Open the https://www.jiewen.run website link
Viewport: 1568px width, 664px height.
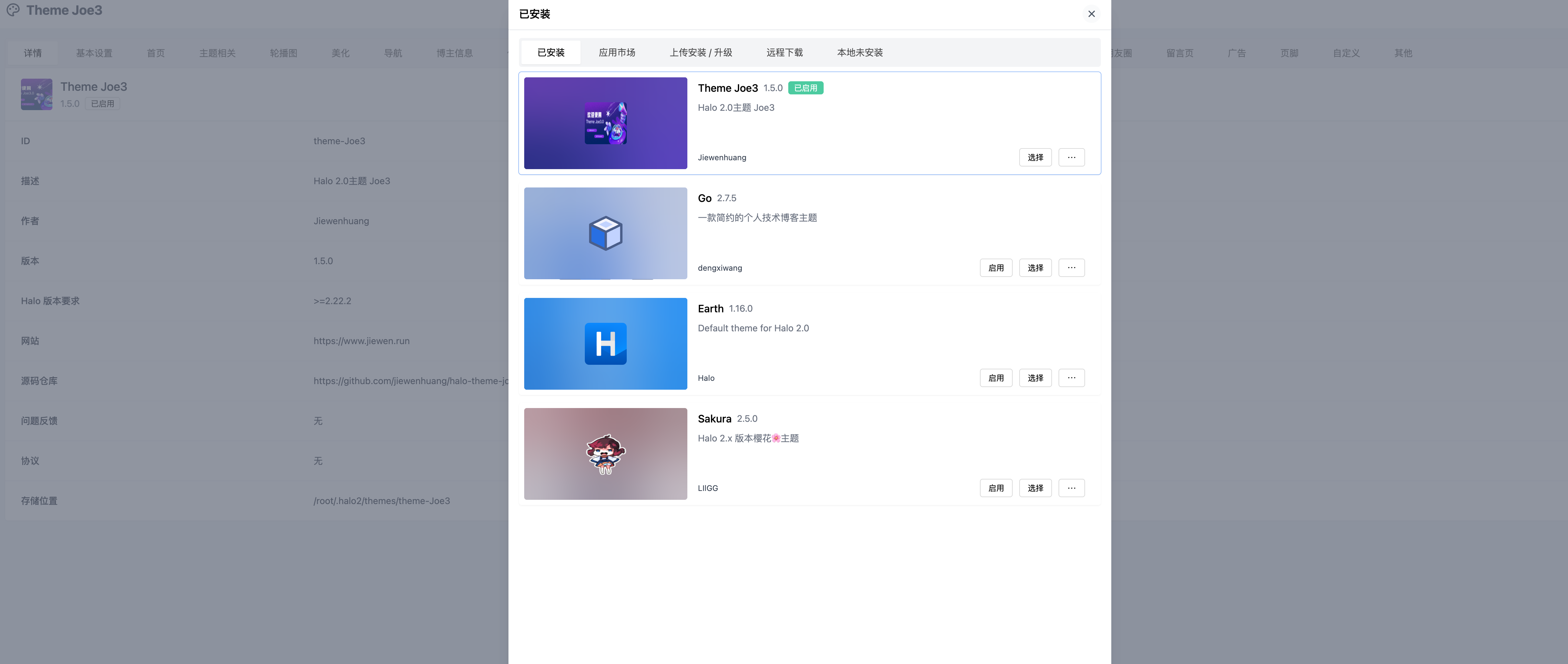coord(362,341)
